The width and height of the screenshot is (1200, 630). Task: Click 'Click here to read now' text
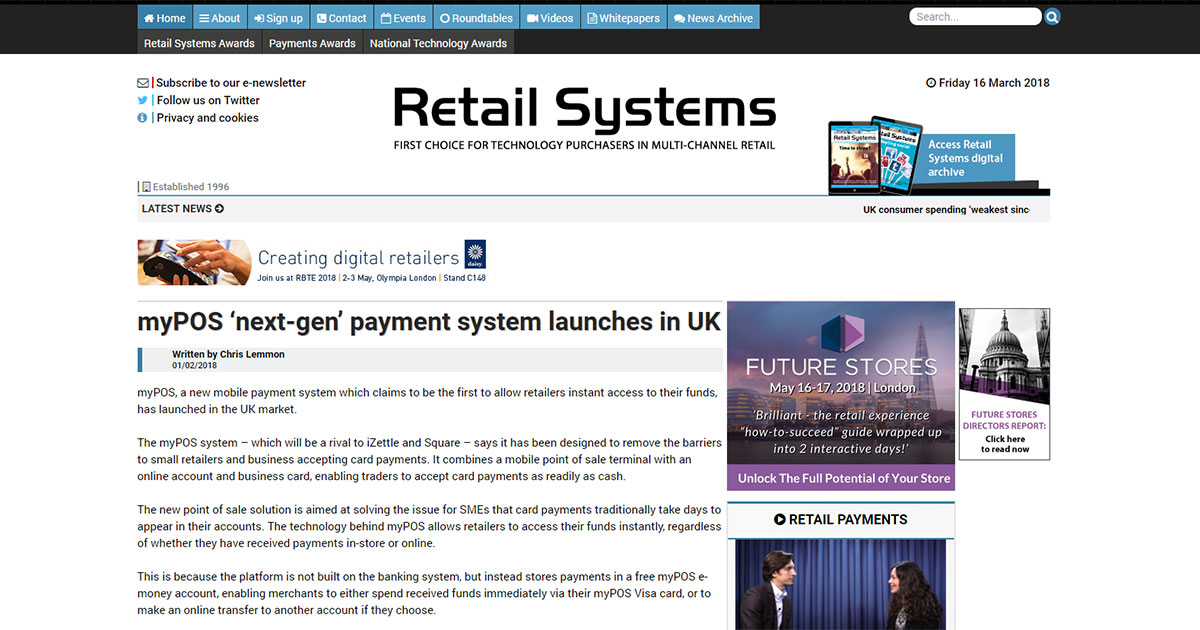coord(1004,444)
